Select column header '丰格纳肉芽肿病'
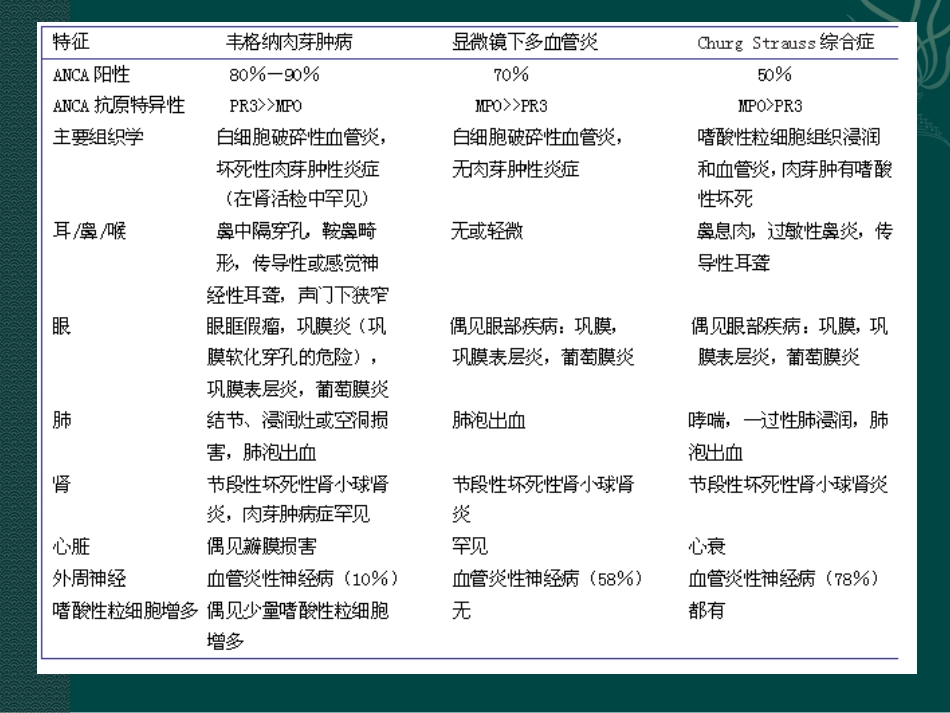The image size is (950, 713). 289,42
